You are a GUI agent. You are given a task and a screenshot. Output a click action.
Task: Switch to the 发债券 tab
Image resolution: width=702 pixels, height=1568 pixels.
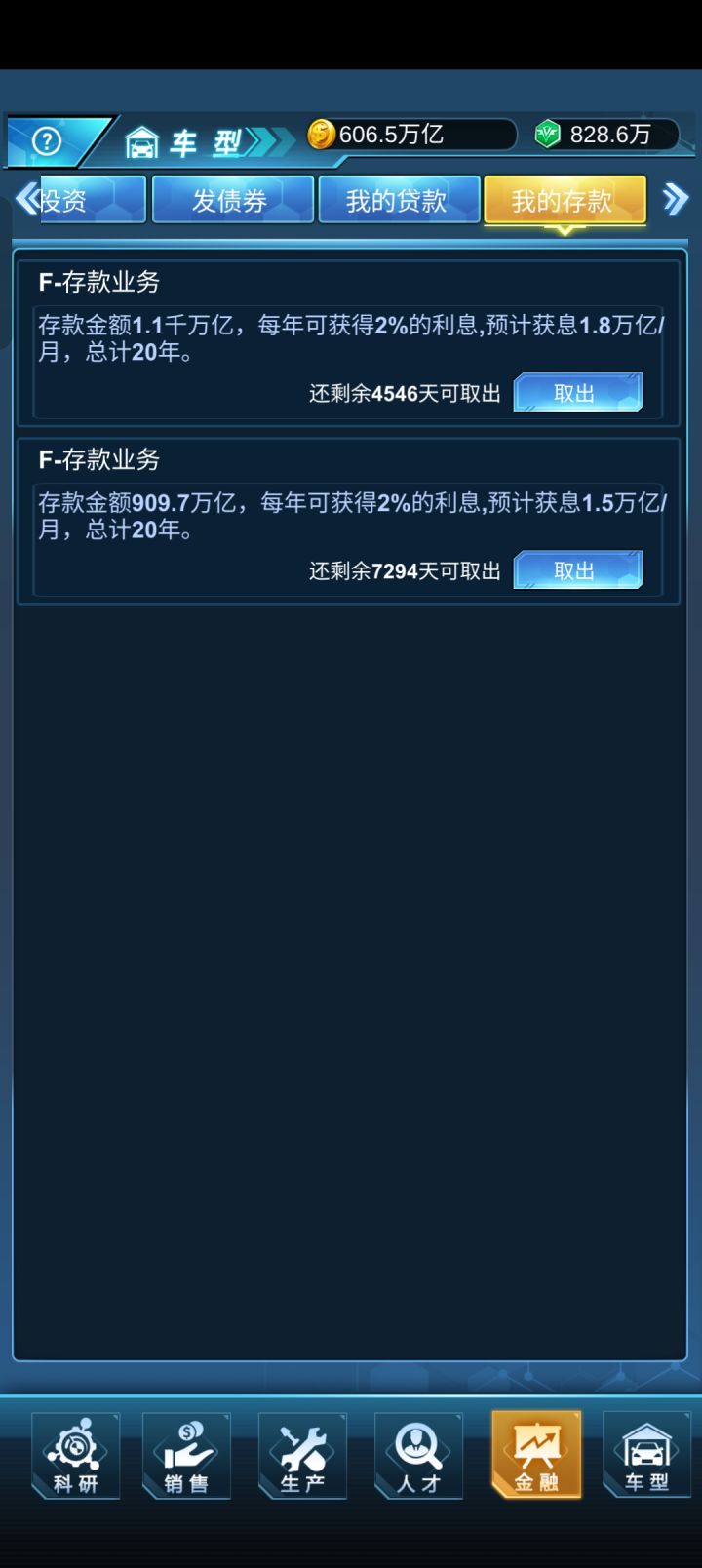click(x=232, y=200)
